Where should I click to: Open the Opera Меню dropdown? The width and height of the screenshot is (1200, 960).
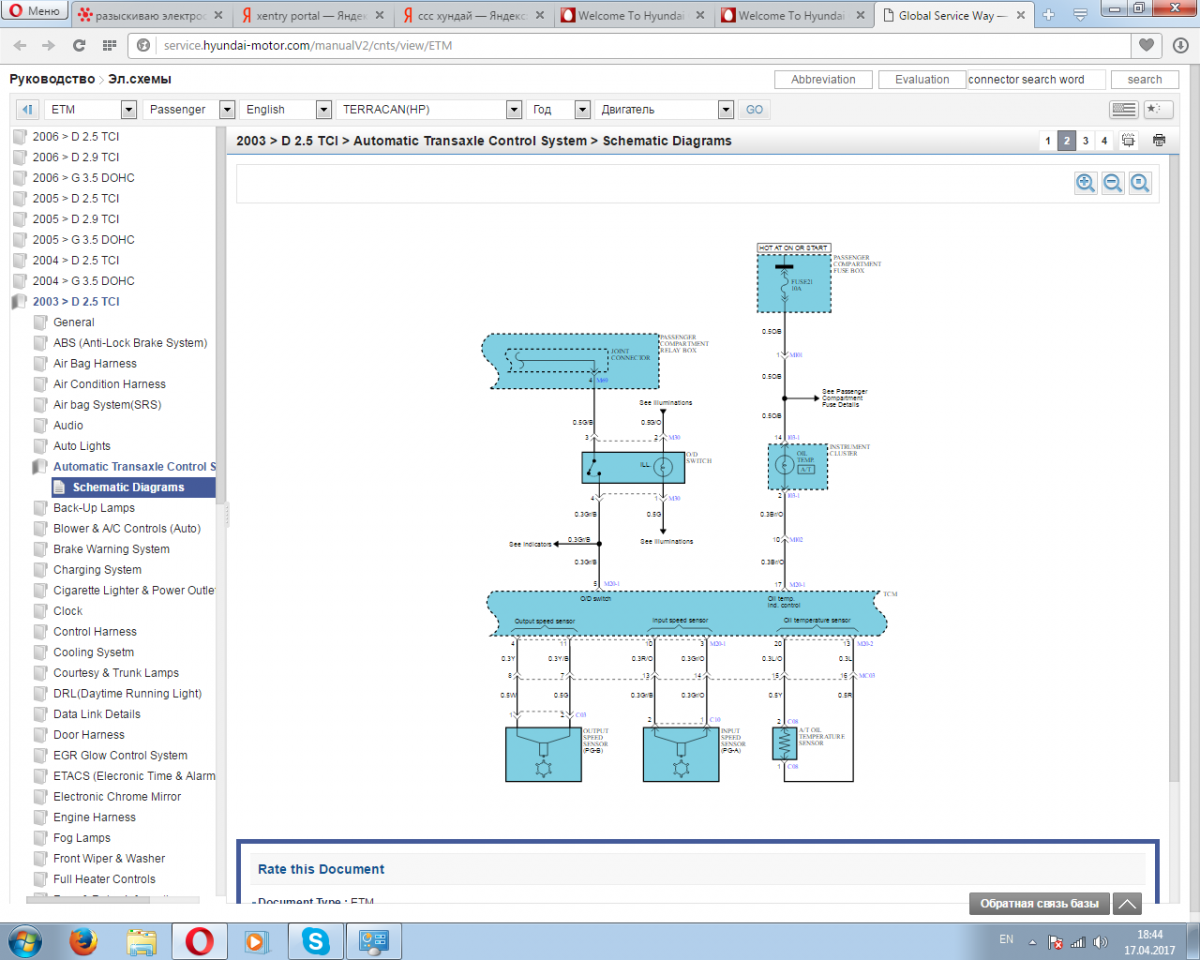click(35, 12)
